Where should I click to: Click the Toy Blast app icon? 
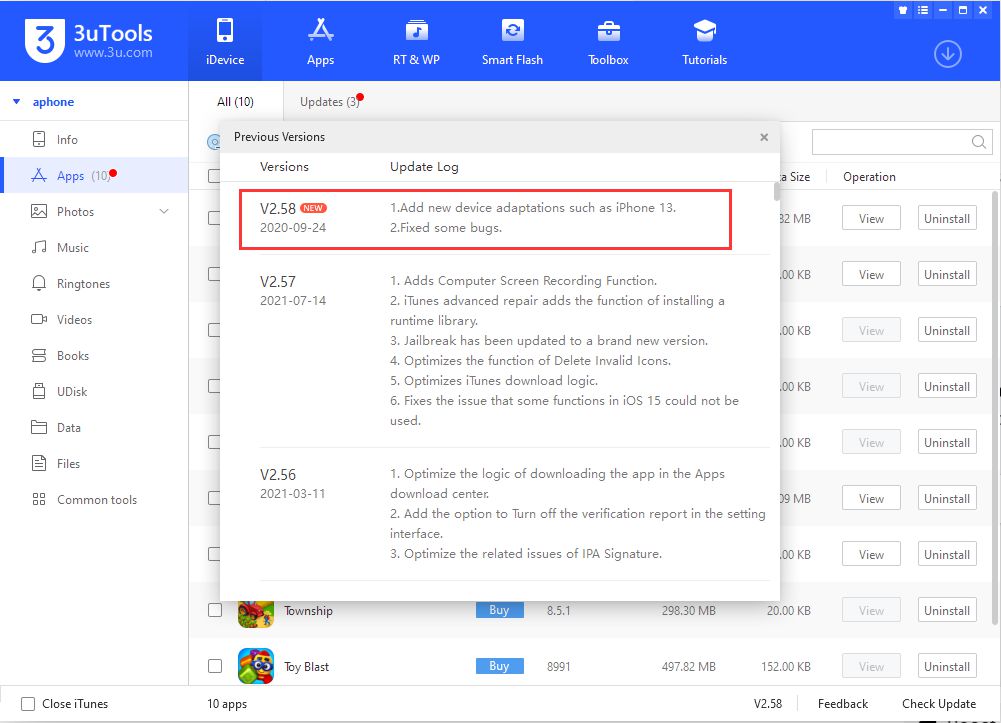click(x=255, y=666)
